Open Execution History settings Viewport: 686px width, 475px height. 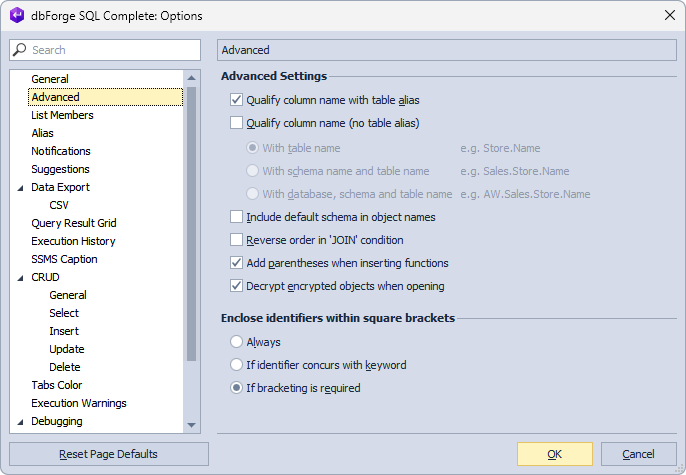pos(73,241)
